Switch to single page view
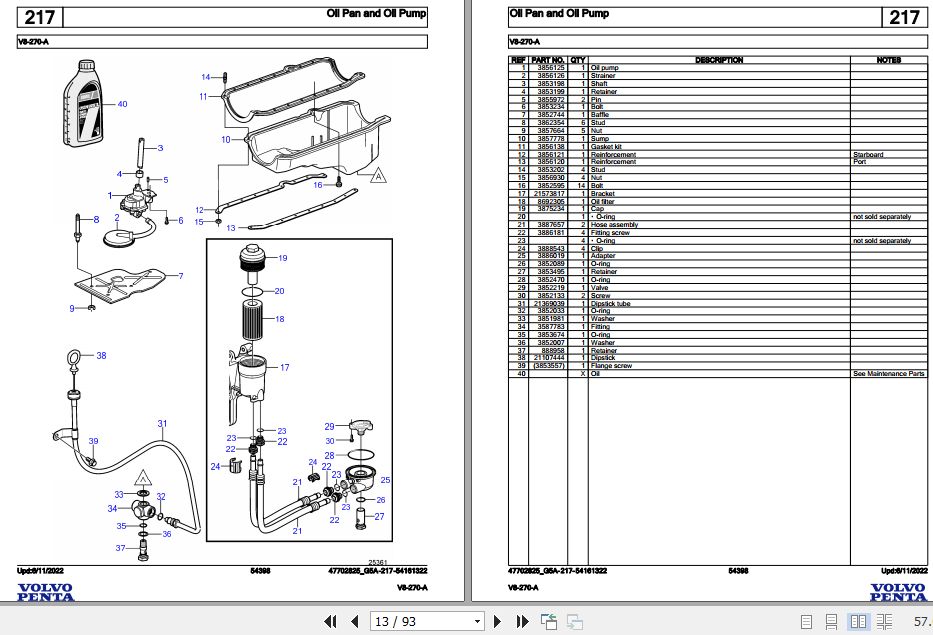The width and height of the screenshot is (933, 635). pyautogui.click(x=806, y=622)
